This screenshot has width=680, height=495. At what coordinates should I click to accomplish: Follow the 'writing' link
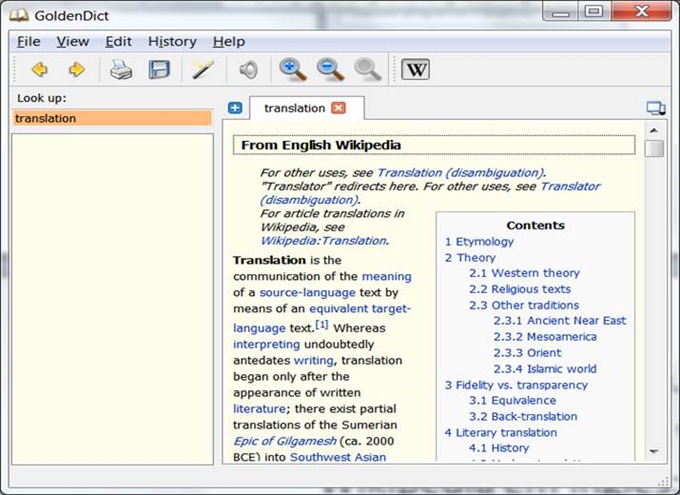point(314,361)
